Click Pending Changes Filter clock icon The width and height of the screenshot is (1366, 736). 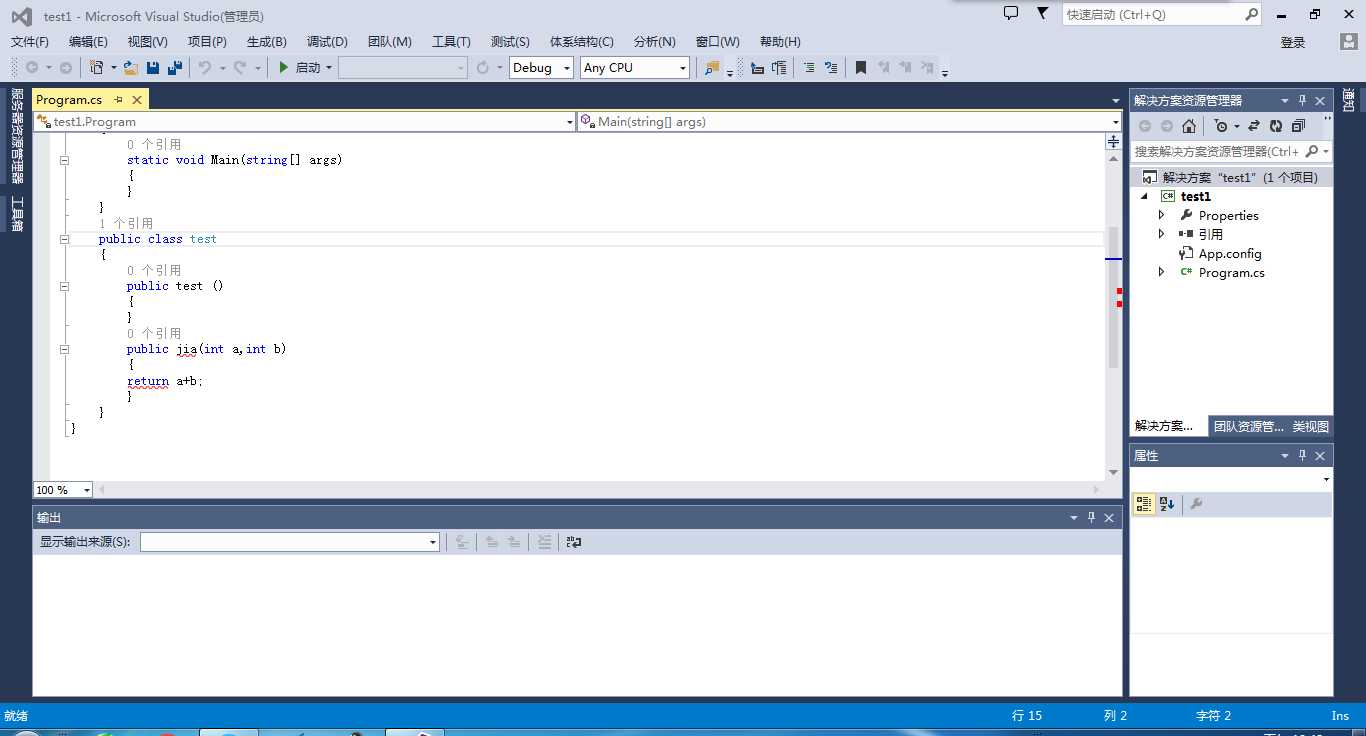click(1221, 126)
